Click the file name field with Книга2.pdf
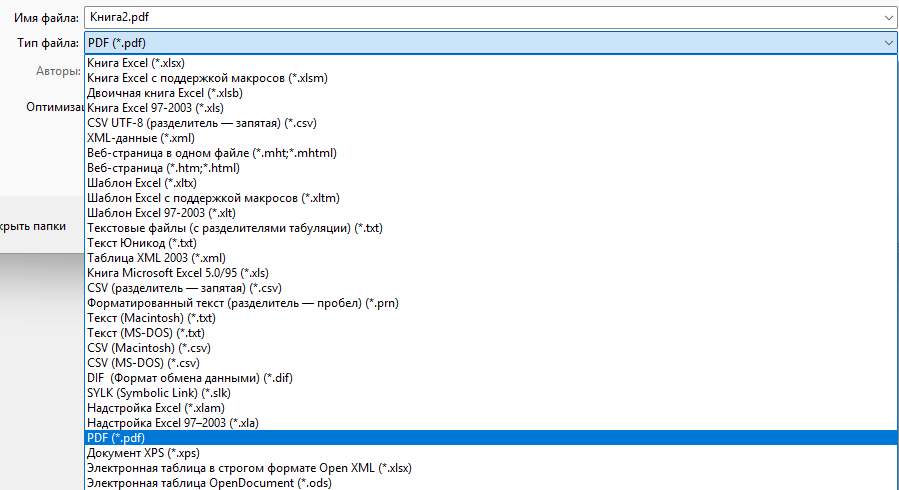The height and width of the screenshot is (490, 899). pyautogui.click(x=490, y=18)
